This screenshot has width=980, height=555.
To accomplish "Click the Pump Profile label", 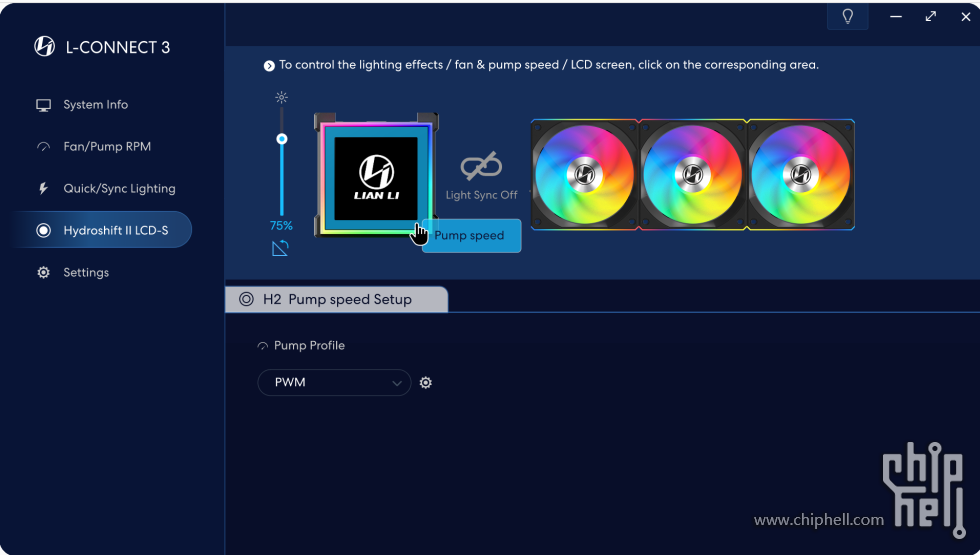I will click(x=309, y=346).
